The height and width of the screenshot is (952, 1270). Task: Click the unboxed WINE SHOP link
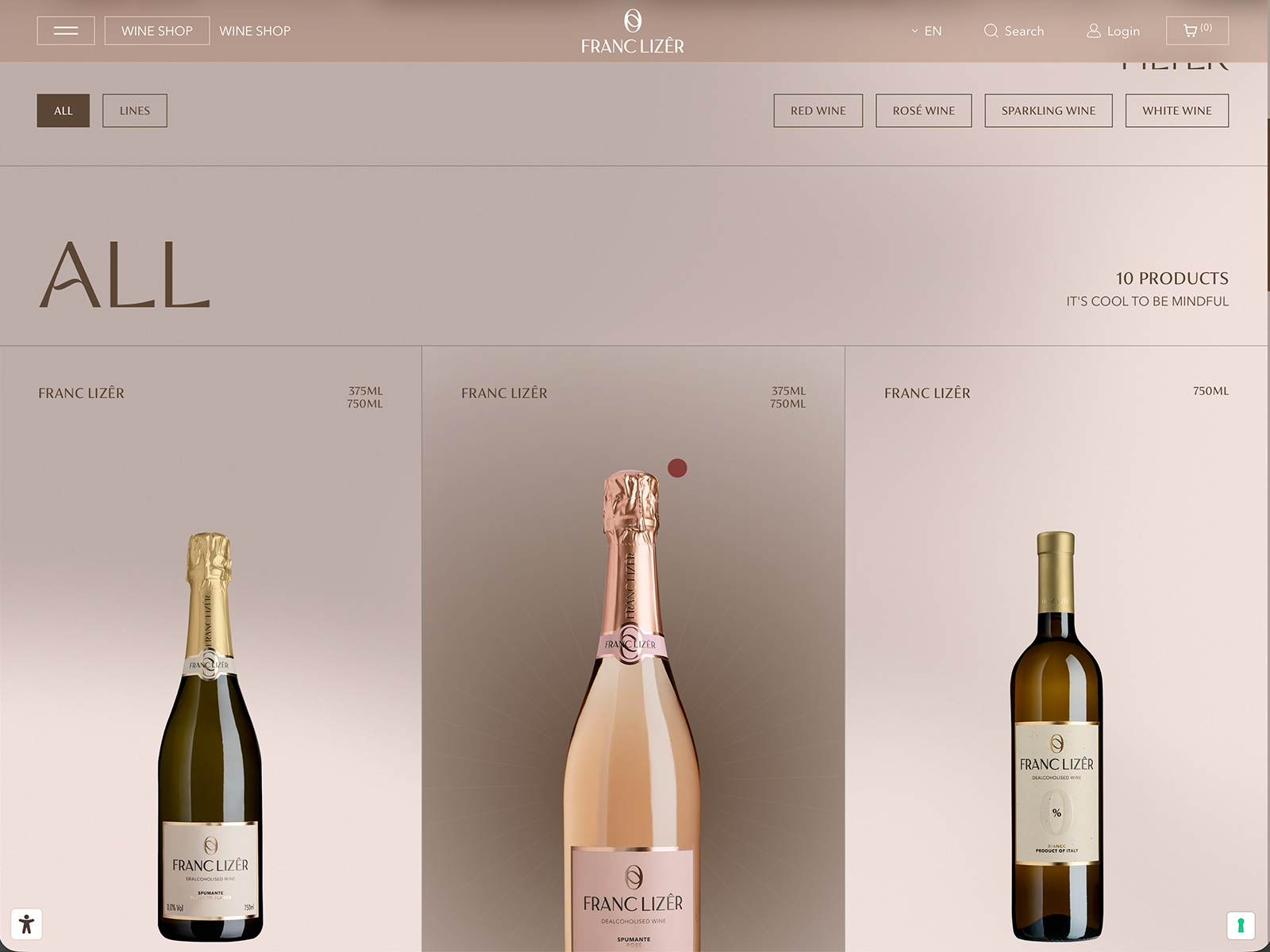pyautogui.click(x=255, y=31)
